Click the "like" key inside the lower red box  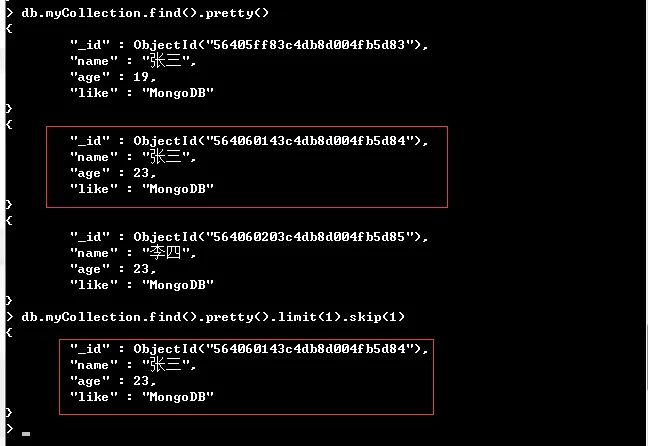93,397
